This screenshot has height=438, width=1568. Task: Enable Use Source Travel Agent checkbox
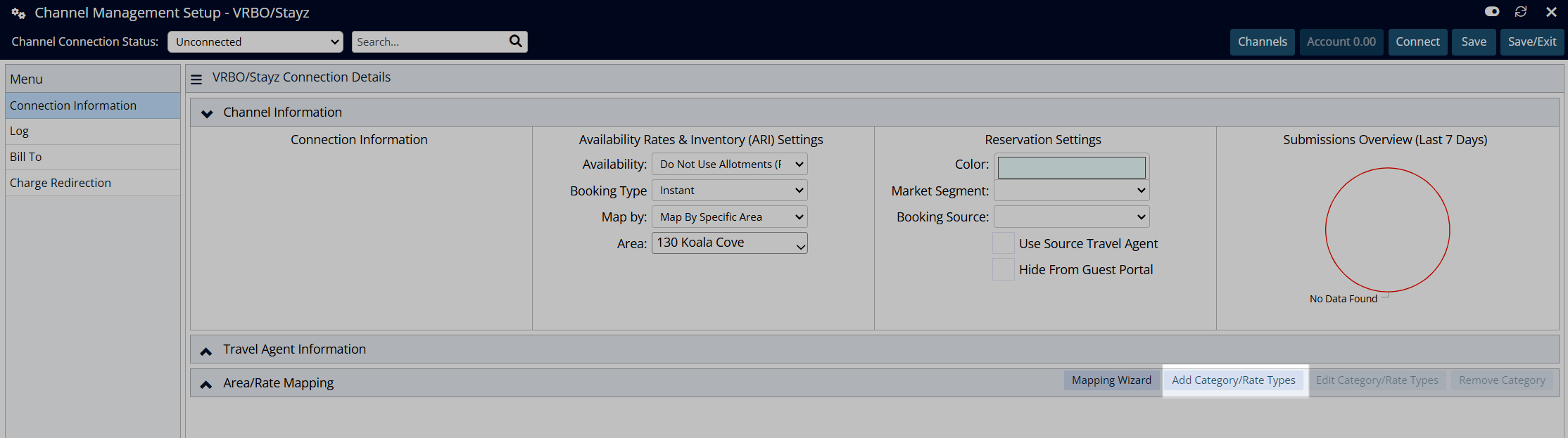[x=1004, y=243]
